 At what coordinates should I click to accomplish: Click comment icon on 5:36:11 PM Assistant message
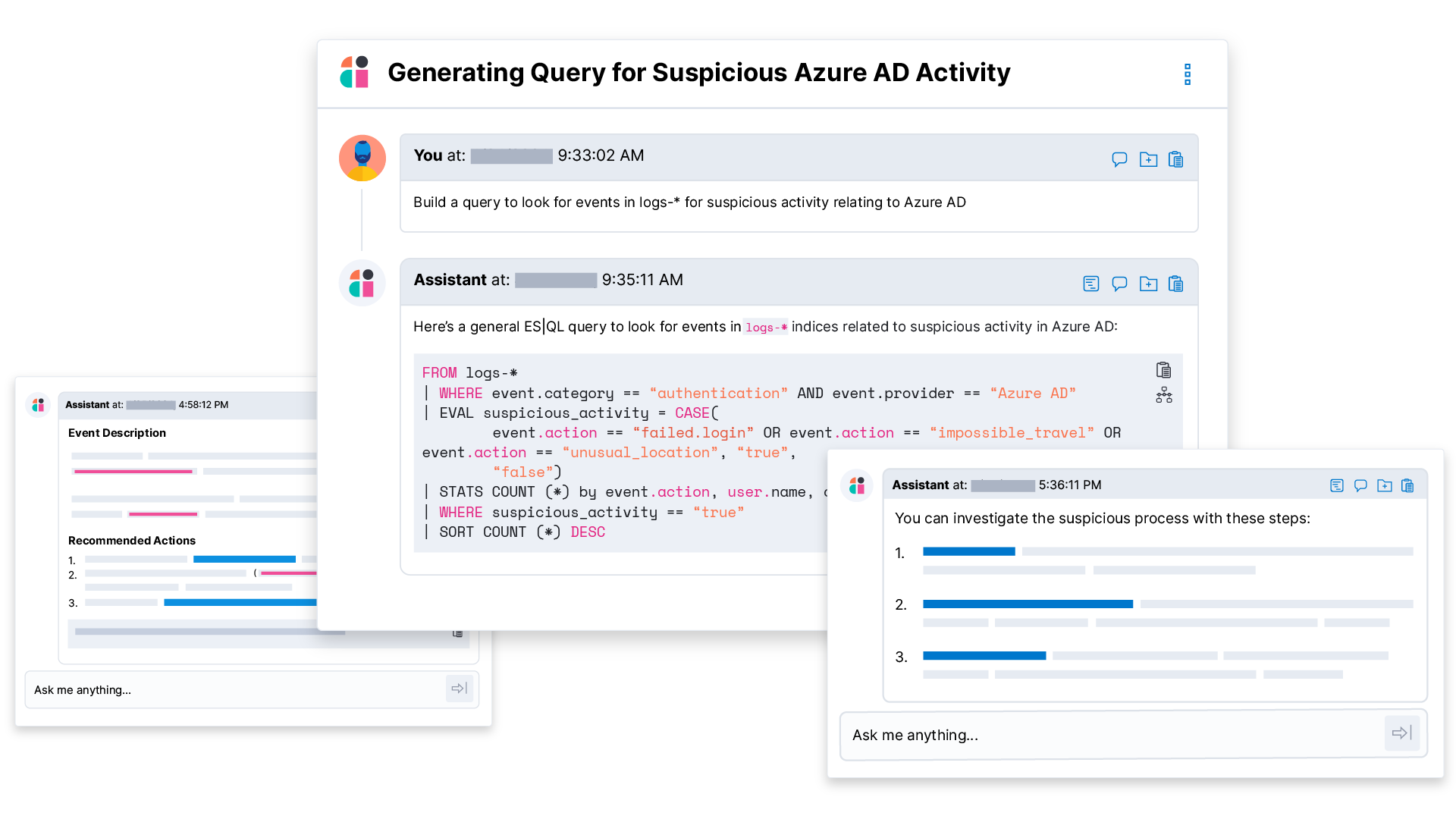click(x=1360, y=485)
